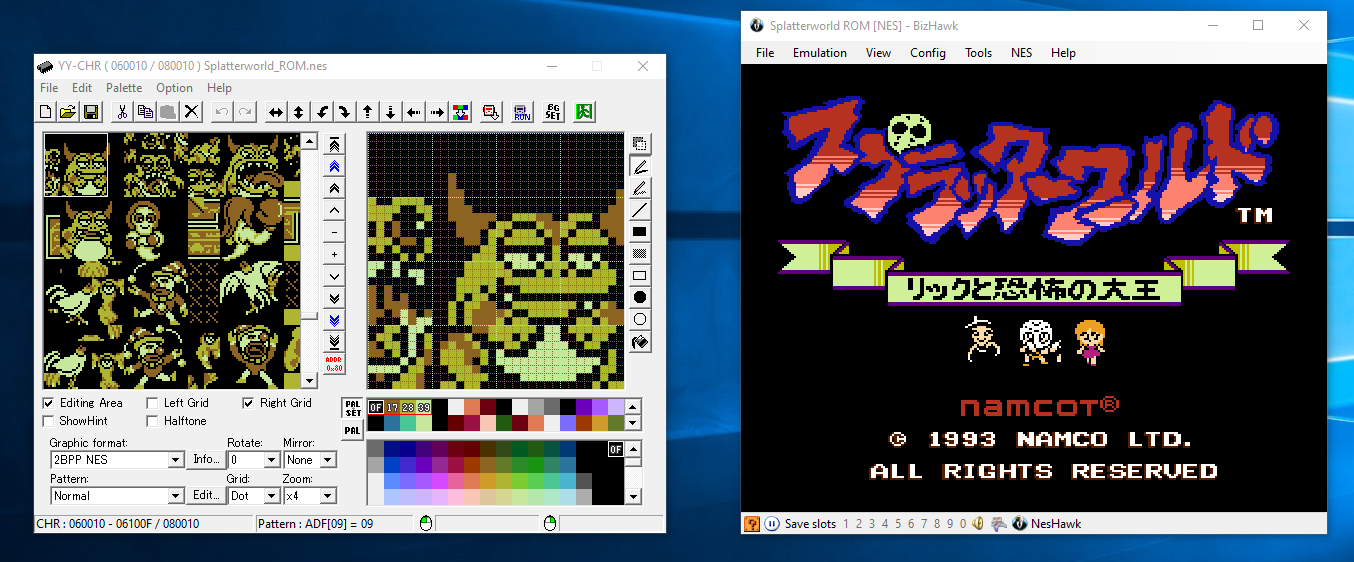This screenshot has height=562, width=1354.
Task: Open the Mirror dropdown showing None
Action: [x=328, y=460]
